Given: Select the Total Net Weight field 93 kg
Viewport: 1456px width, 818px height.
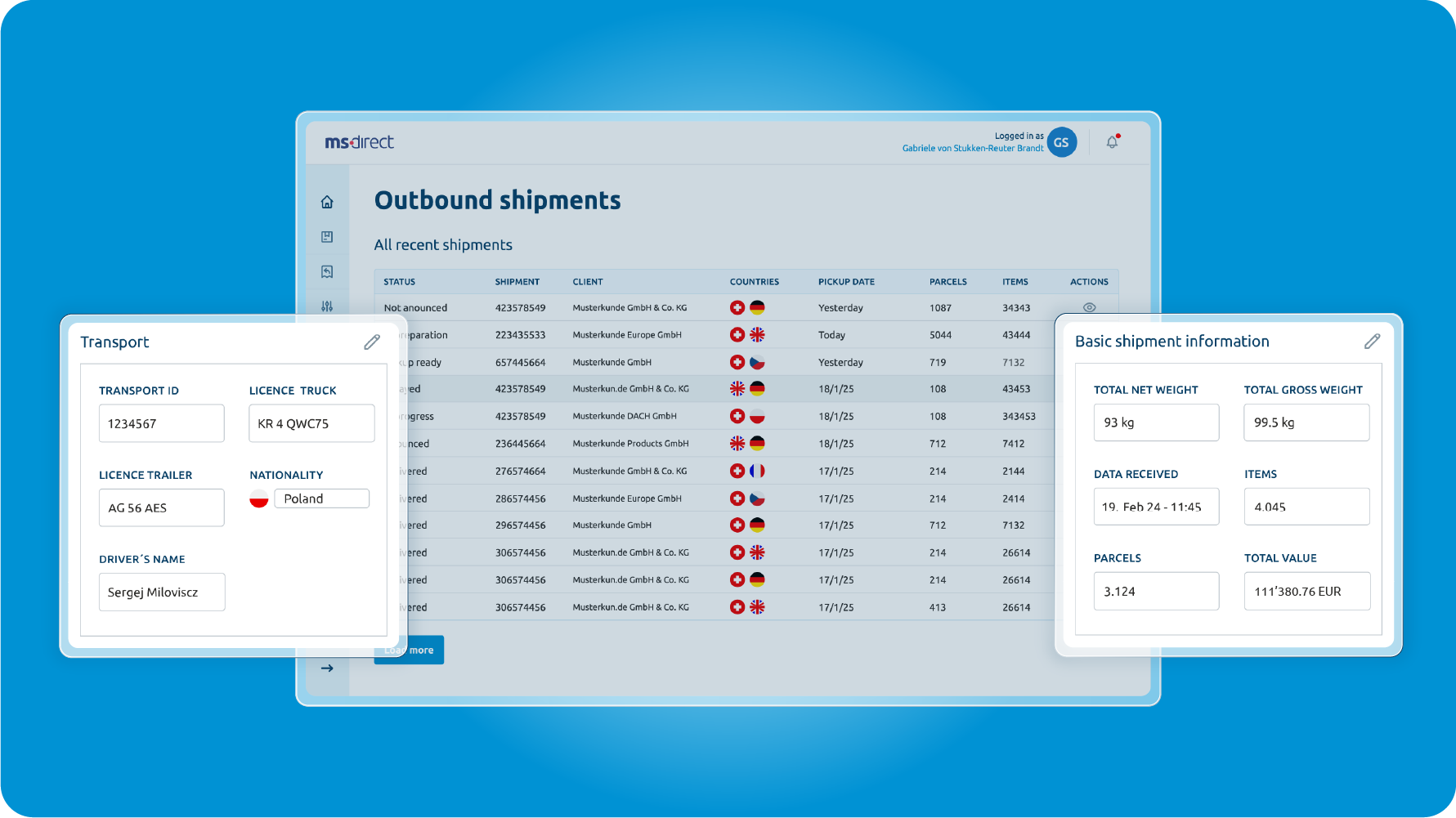Looking at the screenshot, I should point(1157,422).
